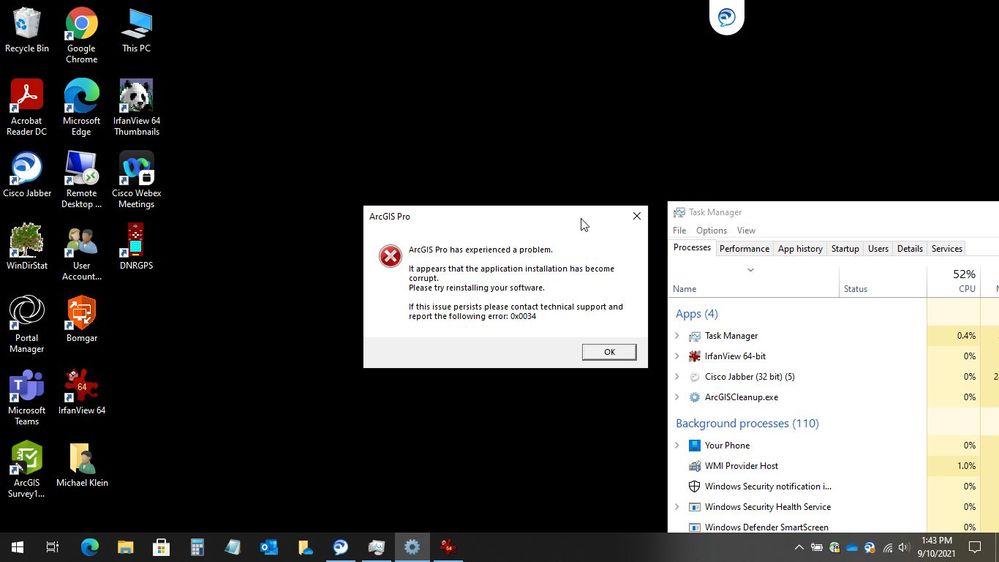Viewport: 999px width, 562px height.
Task: Open Outlook from the taskbar
Action: (x=269, y=547)
